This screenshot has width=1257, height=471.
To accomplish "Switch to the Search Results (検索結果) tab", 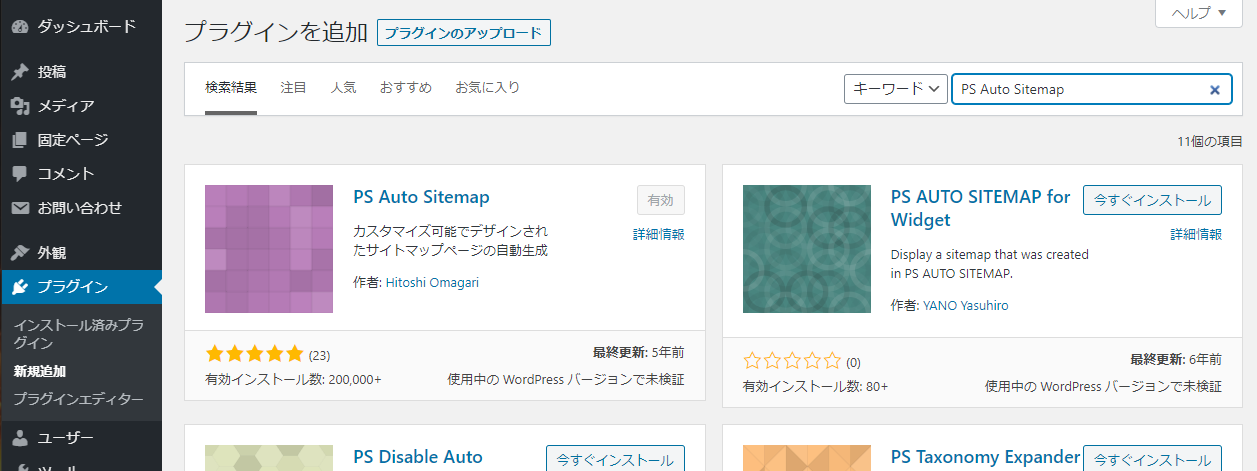I will tap(231, 88).
